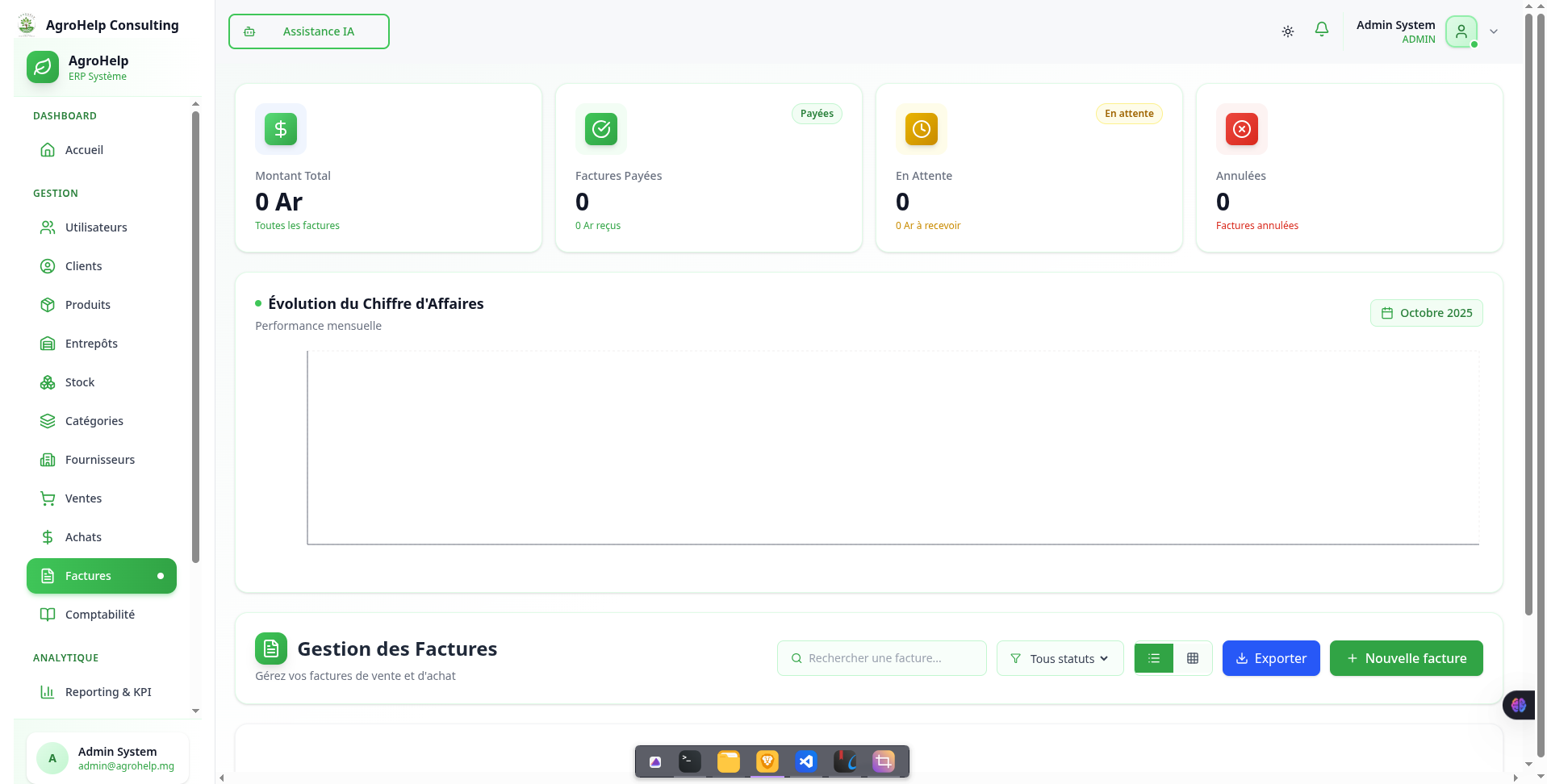Click the invoice search field
The height and width of the screenshot is (784, 1547).
click(x=881, y=657)
